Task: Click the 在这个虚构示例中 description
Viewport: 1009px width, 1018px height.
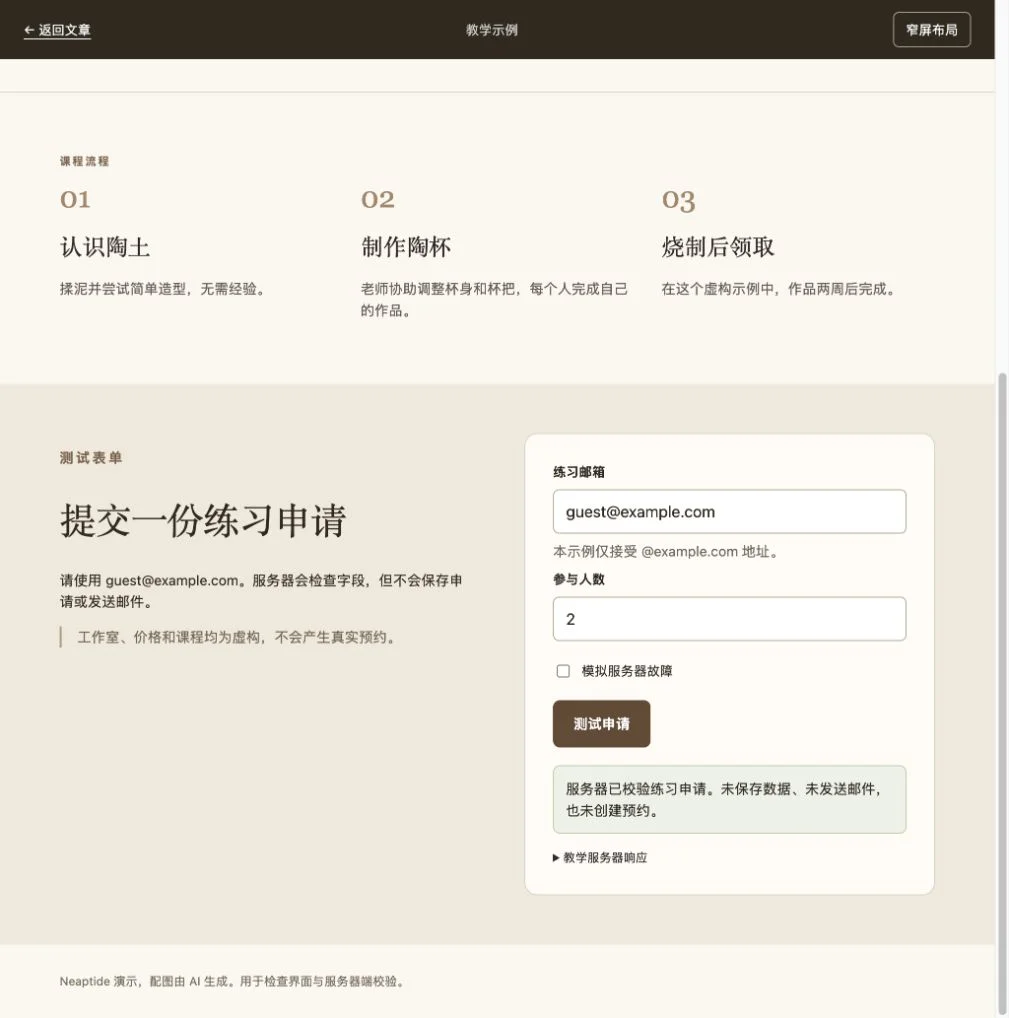Action: pyautogui.click(x=779, y=289)
